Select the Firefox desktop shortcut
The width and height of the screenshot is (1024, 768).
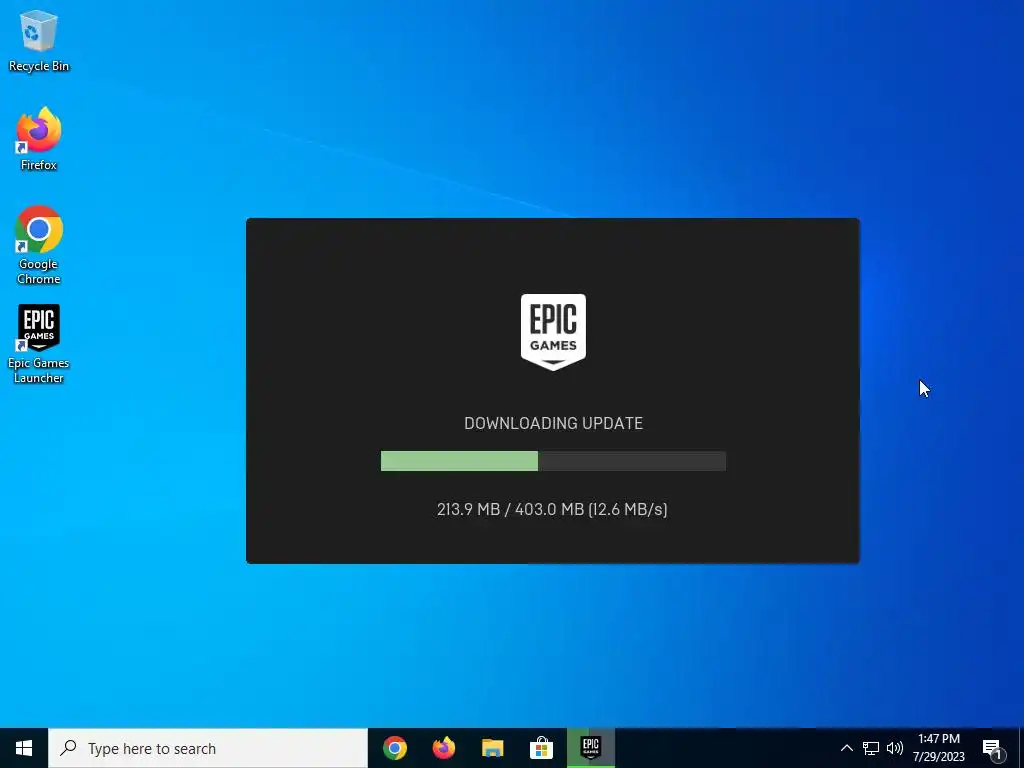point(39,139)
